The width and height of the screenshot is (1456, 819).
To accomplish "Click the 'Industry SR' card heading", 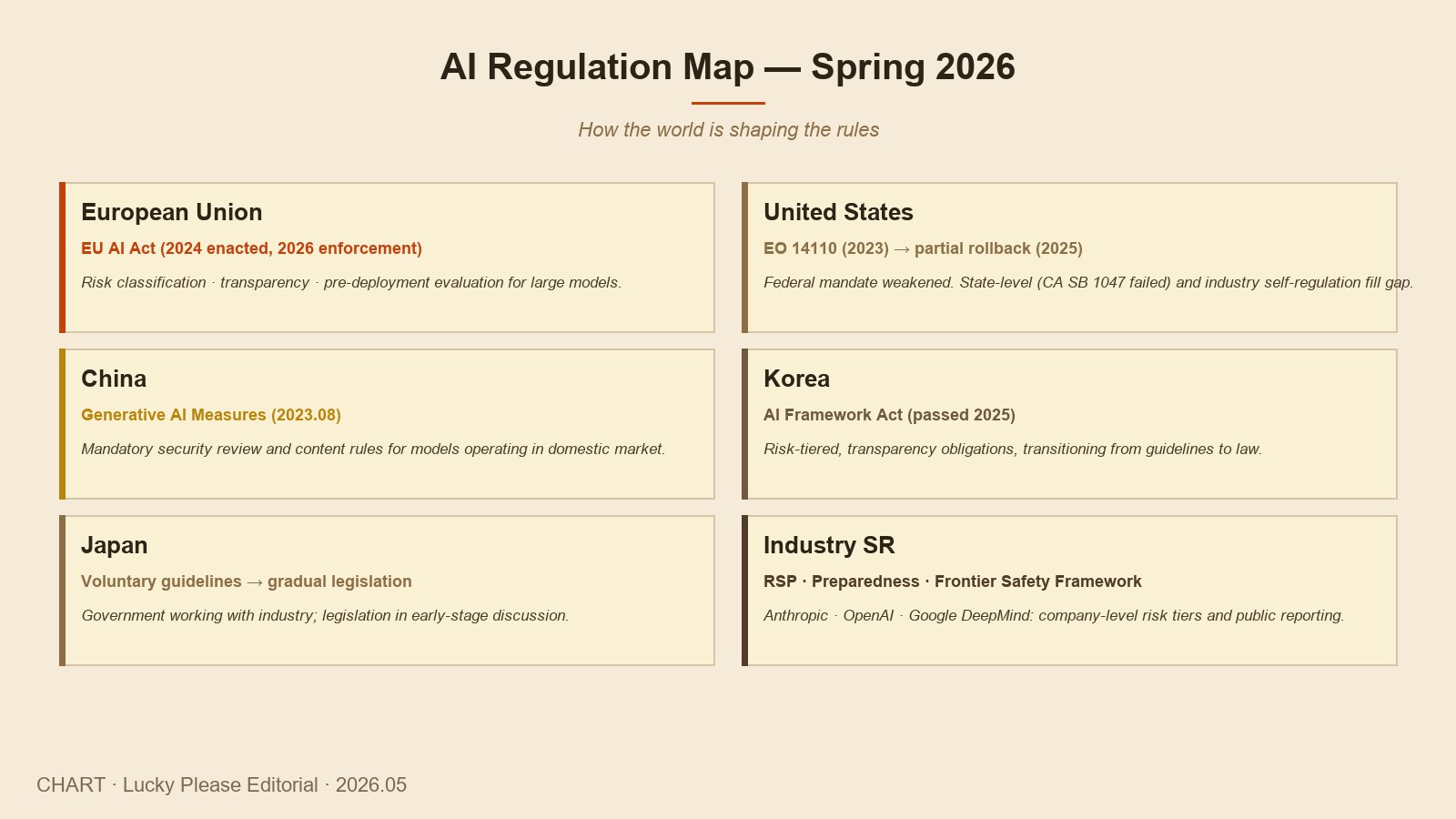I will coord(829,545).
